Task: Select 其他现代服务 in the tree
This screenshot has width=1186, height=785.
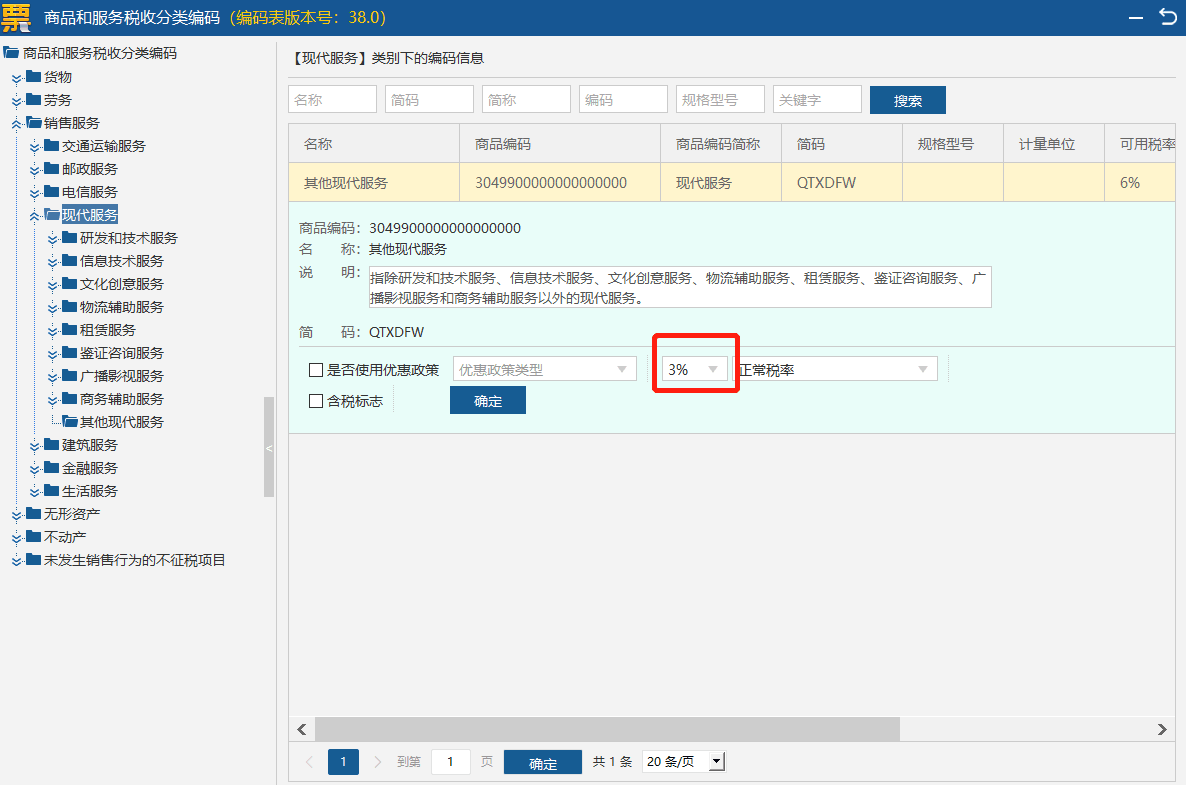Action: [121, 422]
